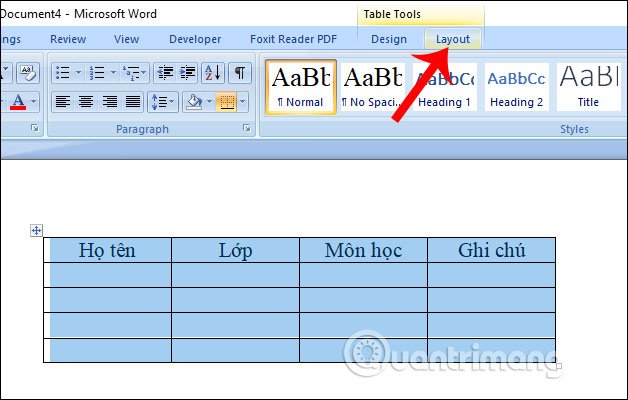This screenshot has width=628, height=400.
Task: Open the Font dialog launcher
Action: tap(35, 128)
